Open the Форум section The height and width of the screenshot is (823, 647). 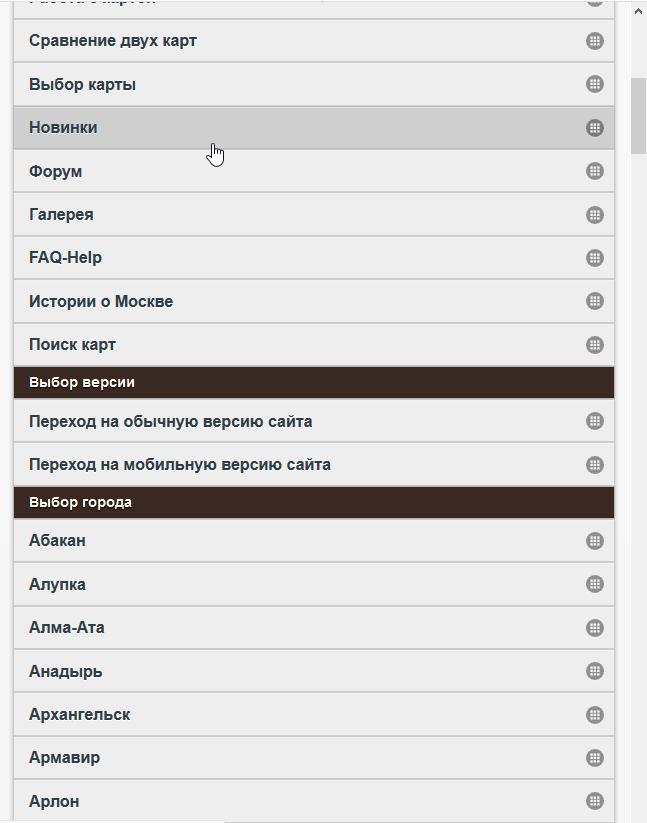click(55, 171)
